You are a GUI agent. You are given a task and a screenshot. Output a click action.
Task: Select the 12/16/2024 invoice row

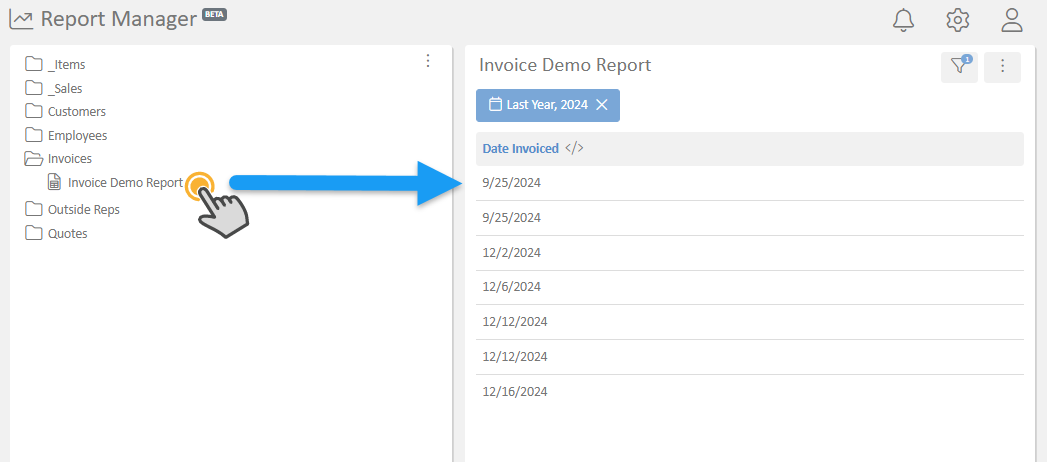tap(514, 391)
